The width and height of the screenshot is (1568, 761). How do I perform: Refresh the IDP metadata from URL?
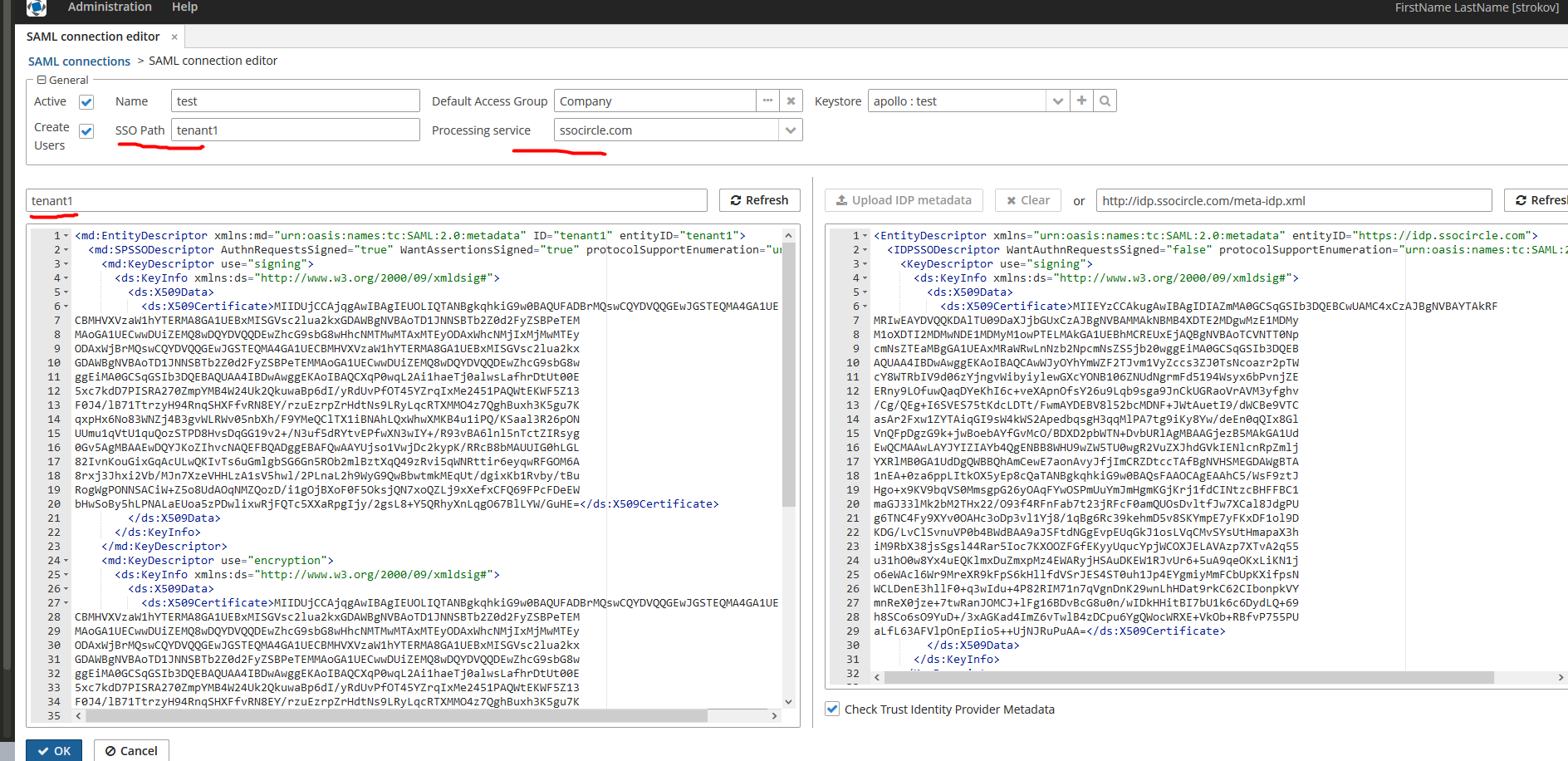coord(1536,200)
